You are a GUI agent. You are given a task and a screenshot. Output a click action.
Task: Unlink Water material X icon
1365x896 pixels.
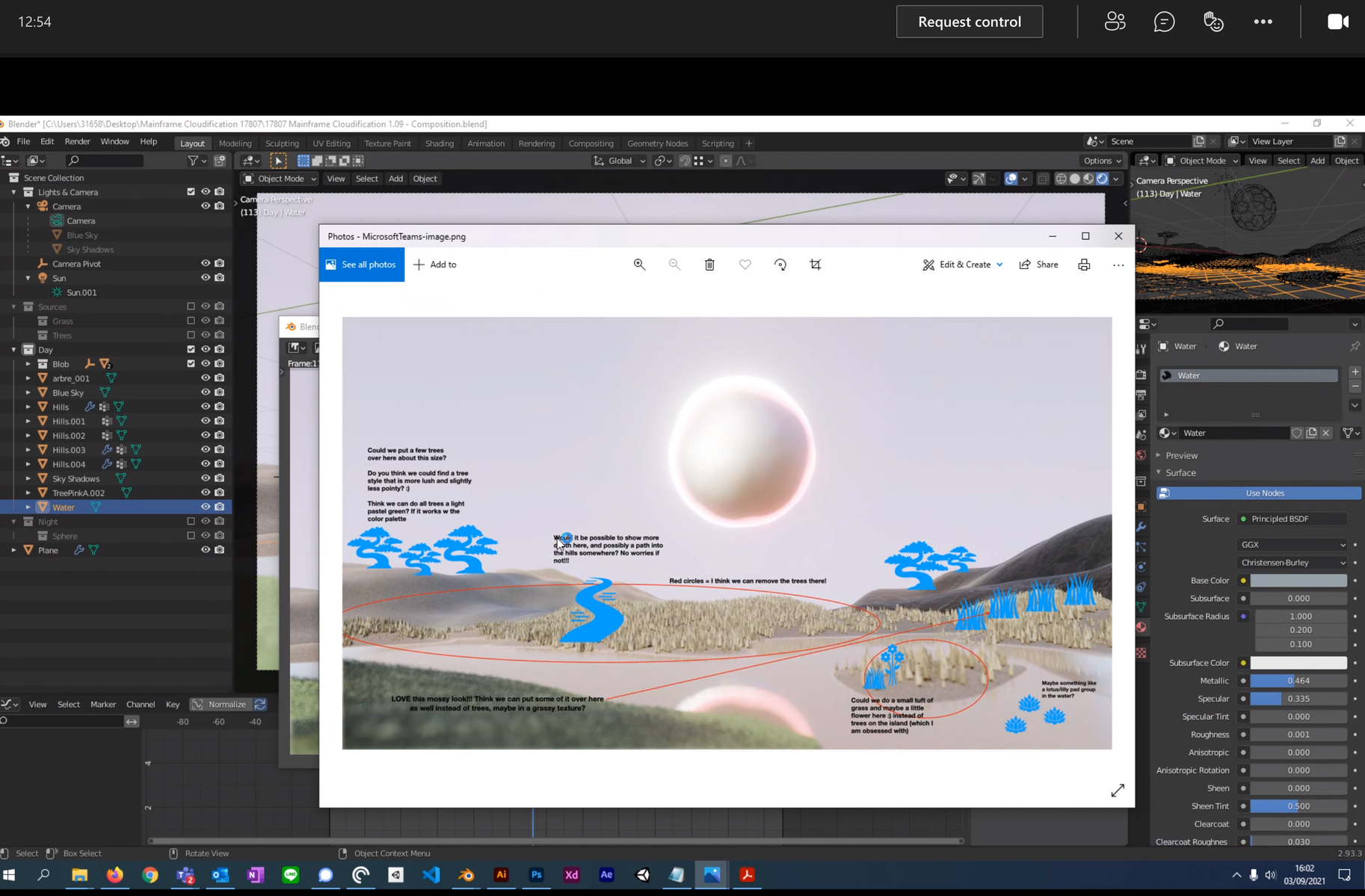click(x=1326, y=433)
